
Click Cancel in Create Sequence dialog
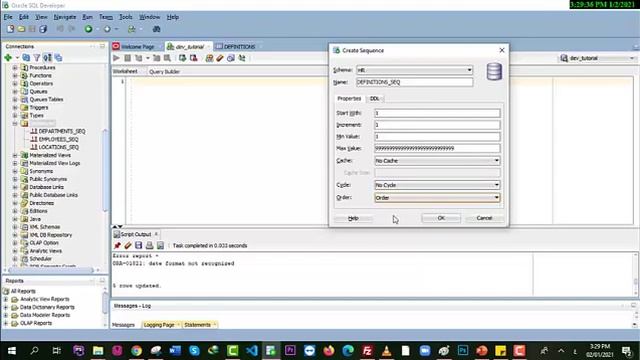point(484,218)
